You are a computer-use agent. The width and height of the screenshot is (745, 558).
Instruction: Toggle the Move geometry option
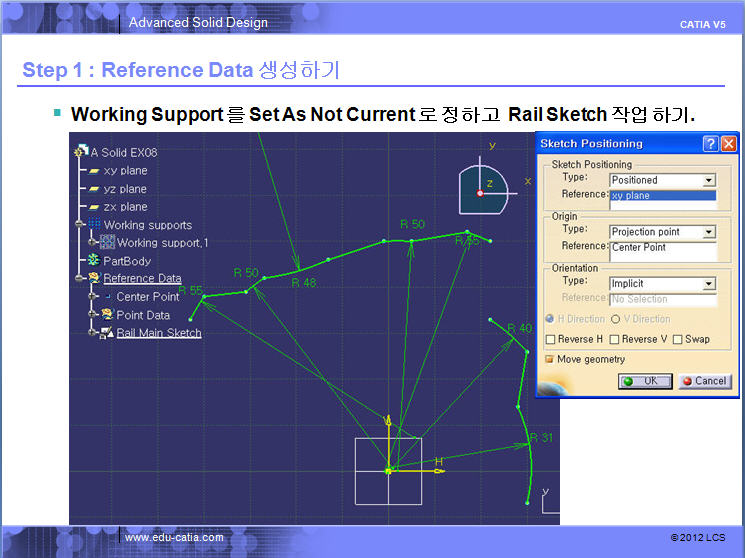tap(549, 359)
